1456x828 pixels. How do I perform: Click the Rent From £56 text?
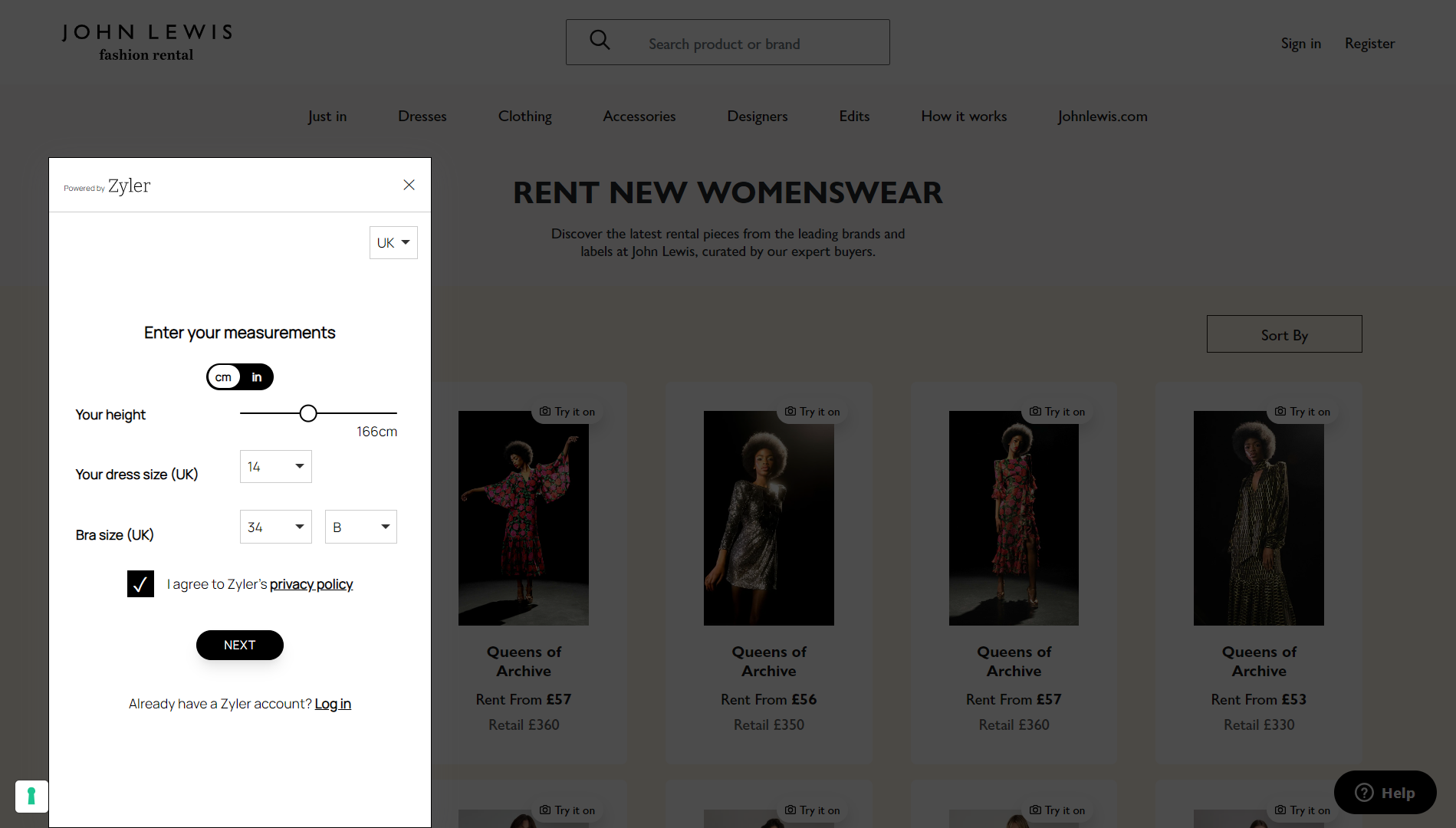point(769,700)
